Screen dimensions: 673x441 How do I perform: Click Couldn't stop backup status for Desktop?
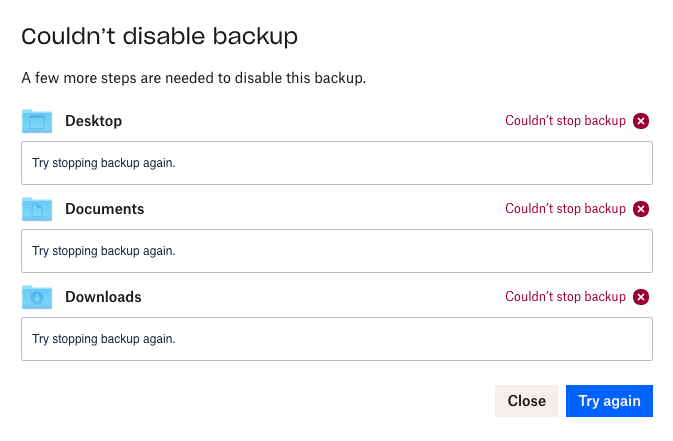(565, 121)
